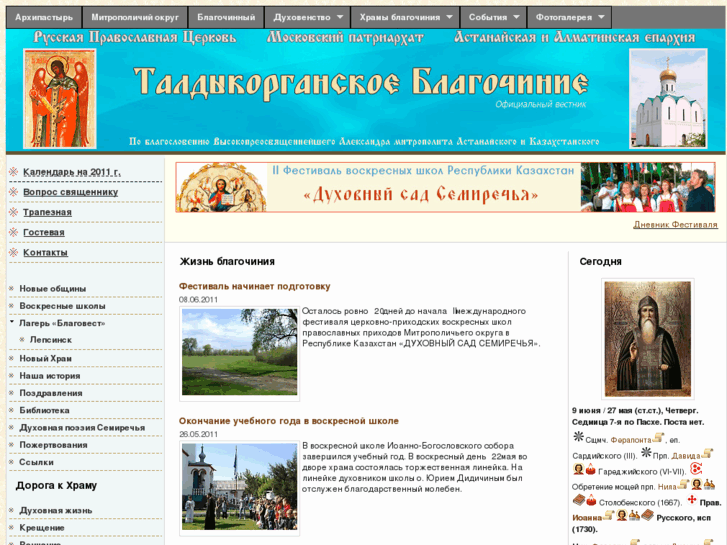The height and width of the screenshot is (545, 727).
Task: Click candle icon before Столобенского
Action: pos(591,500)
